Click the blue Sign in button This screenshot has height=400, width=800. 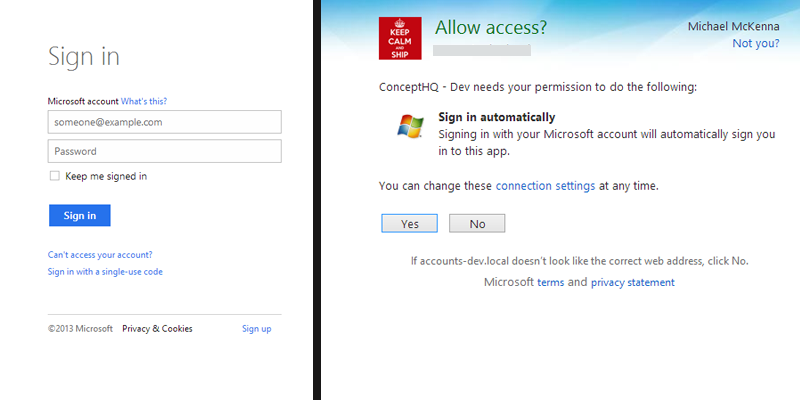pyautogui.click(x=80, y=215)
